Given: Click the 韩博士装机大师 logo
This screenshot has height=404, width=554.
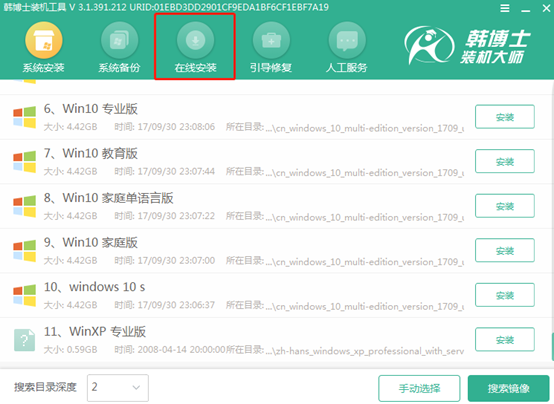Looking at the screenshot, I should coord(467,46).
